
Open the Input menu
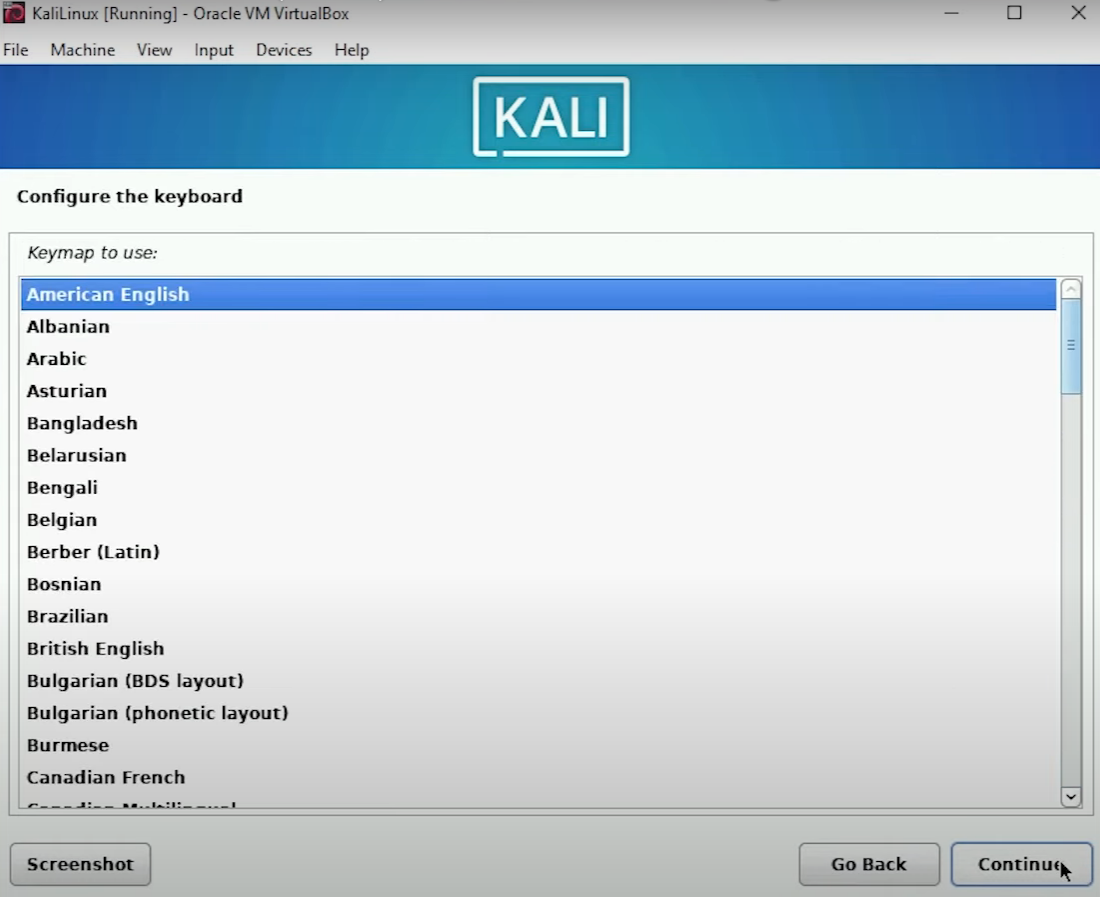[x=214, y=50]
